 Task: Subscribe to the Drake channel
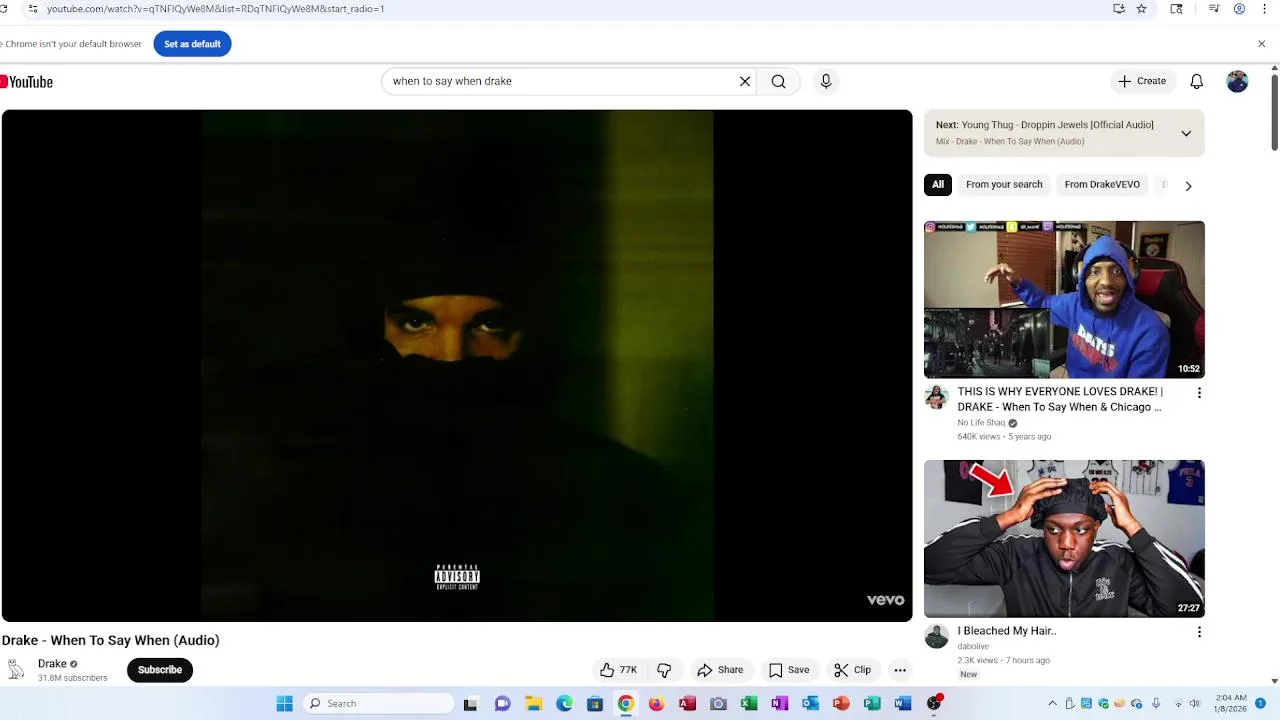pos(160,670)
